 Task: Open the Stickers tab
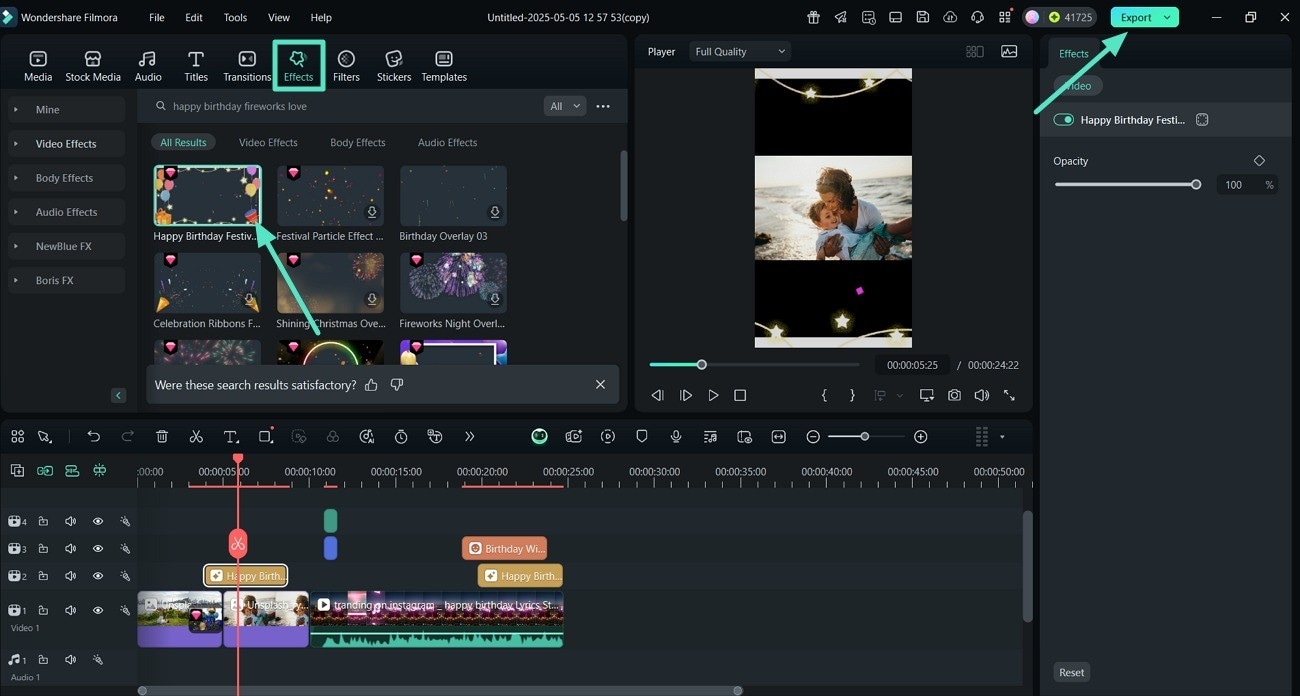394,66
